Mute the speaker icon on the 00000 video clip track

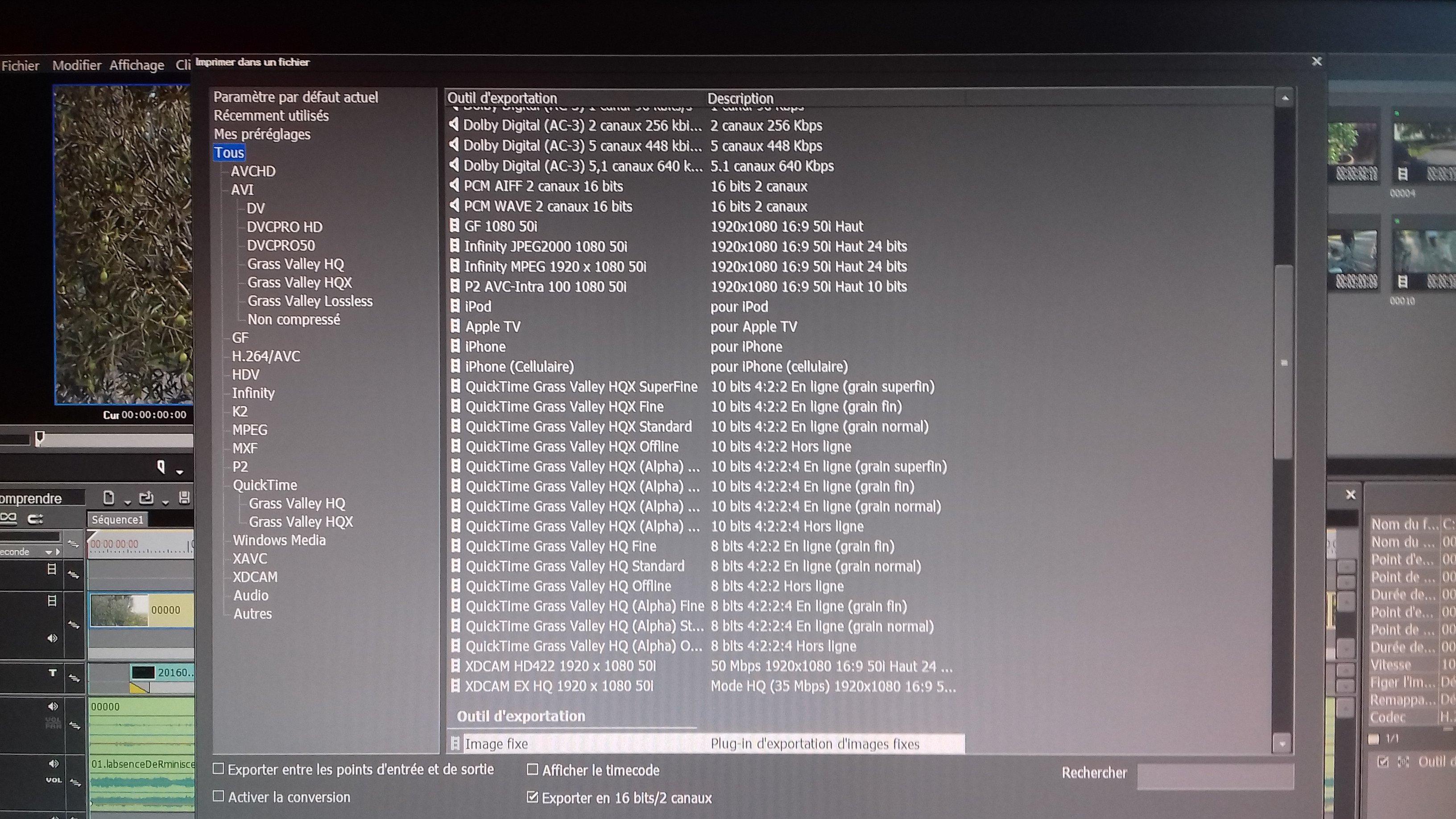point(52,638)
